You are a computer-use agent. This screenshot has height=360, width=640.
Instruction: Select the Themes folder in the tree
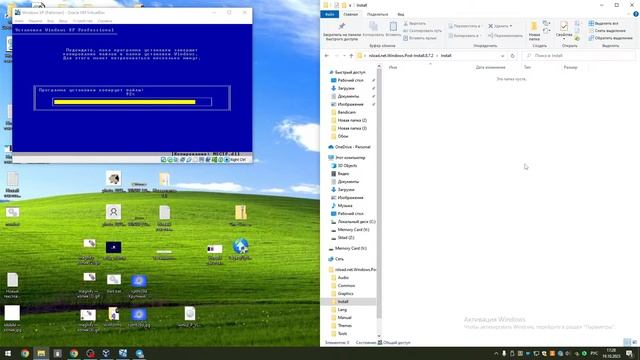pos(344,325)
